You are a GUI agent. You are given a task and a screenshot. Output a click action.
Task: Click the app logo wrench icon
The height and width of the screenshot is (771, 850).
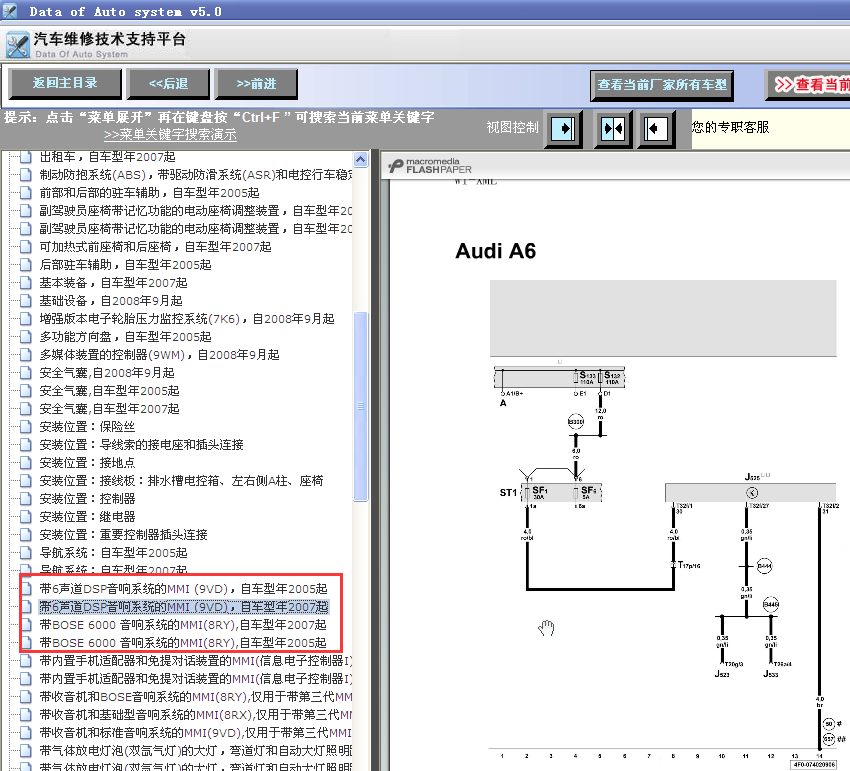pos(17,44)
